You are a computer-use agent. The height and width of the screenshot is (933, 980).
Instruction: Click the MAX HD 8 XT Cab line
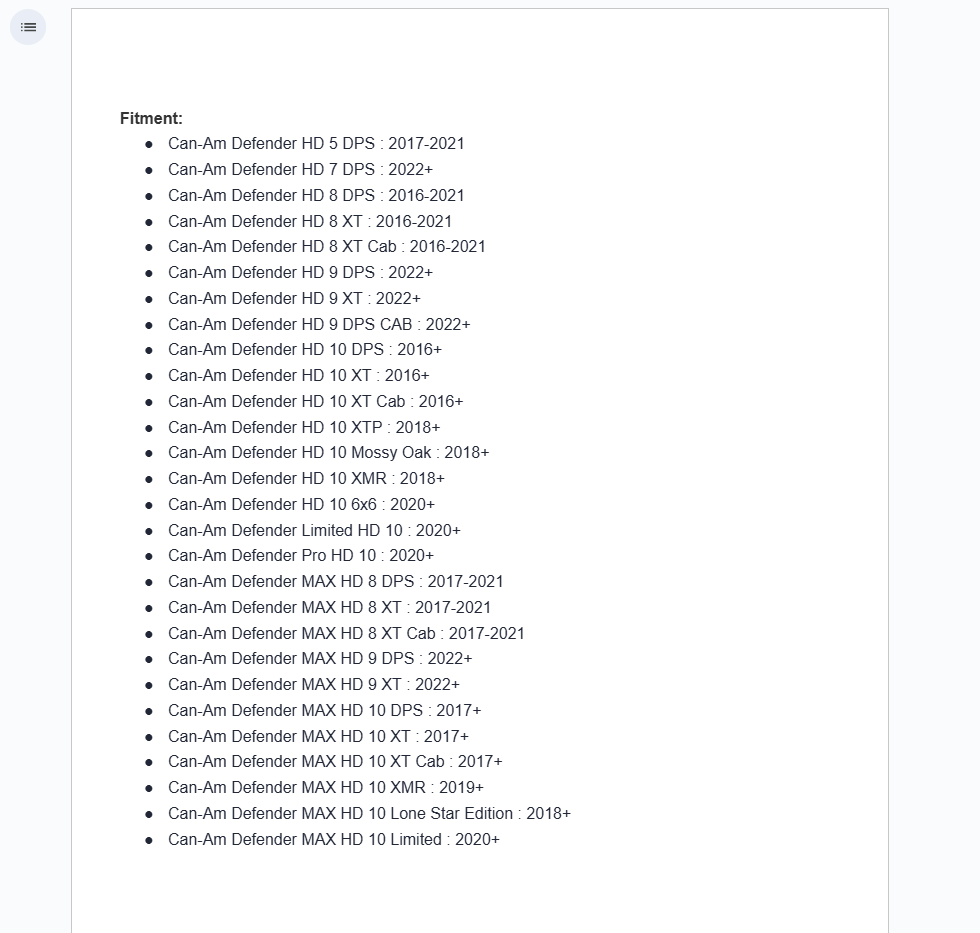(x=346, y=634)
